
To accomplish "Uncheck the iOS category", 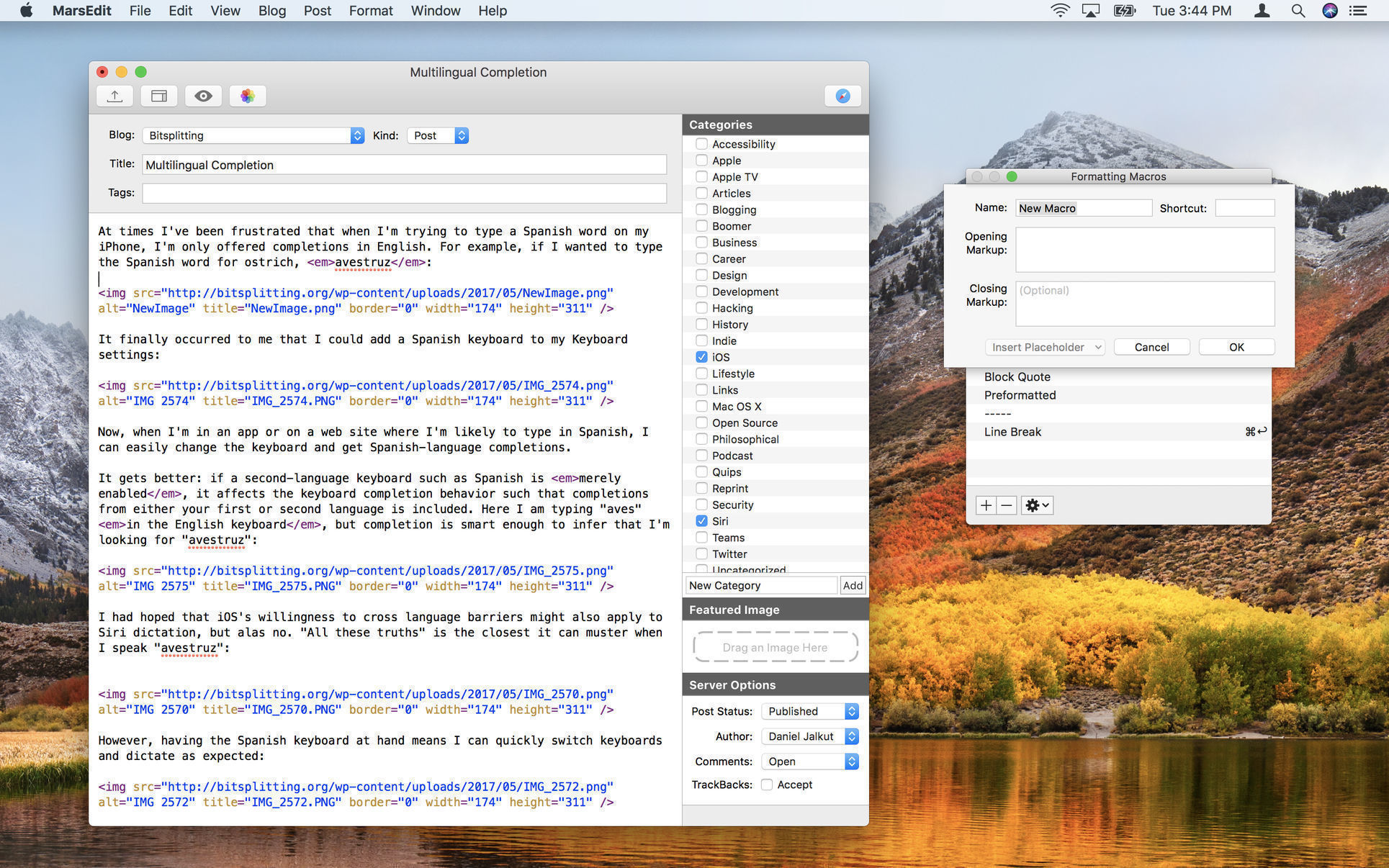I will pos(701,356).
